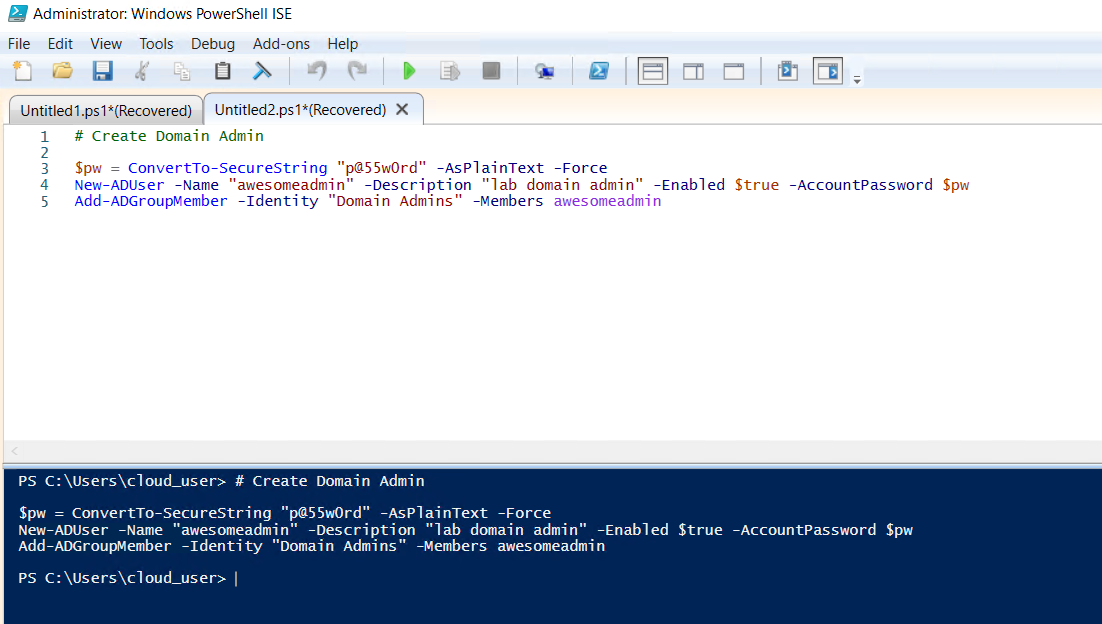1102x624 pixels.
Task: Click the script pane horizontal scrollbar left arrow
Action: (14, 451)
